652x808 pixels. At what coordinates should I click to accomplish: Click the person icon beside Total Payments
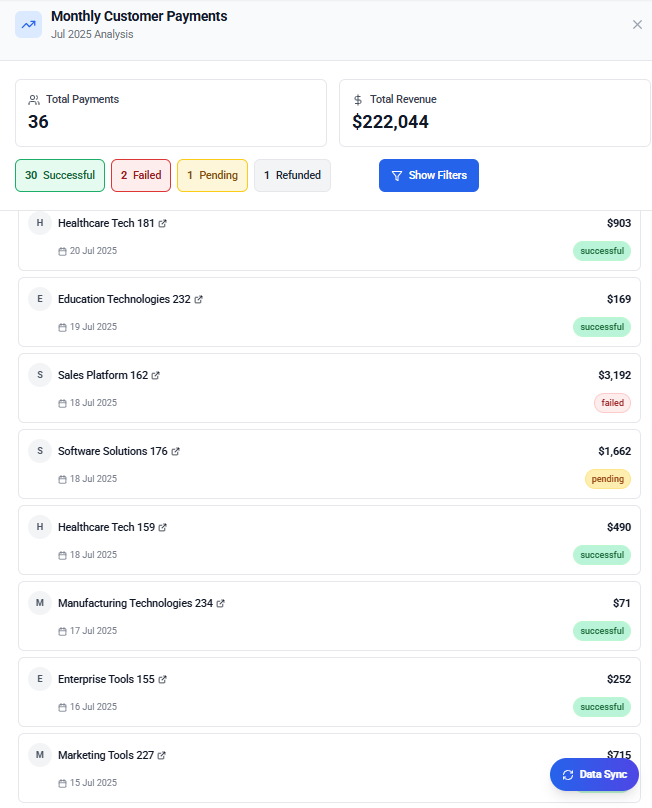click(x=35, y=99)
